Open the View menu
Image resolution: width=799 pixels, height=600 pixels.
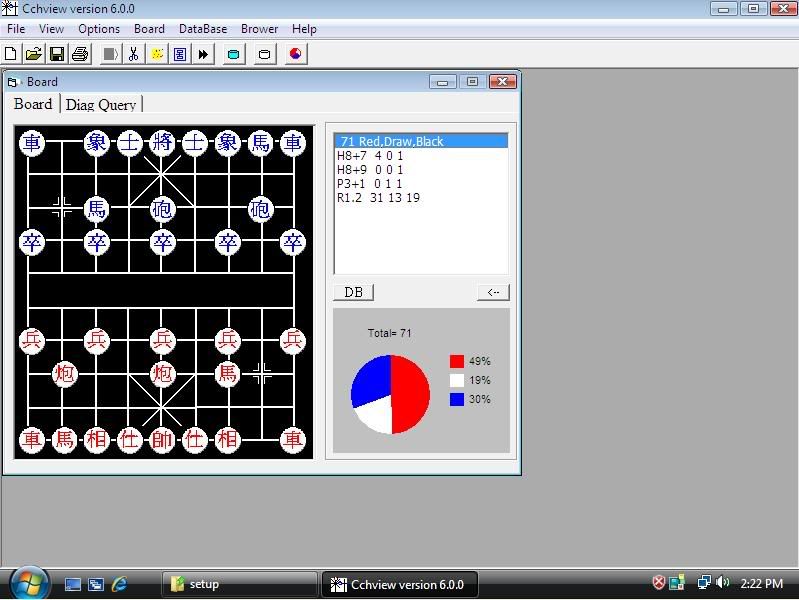click(x=51, y=29)
